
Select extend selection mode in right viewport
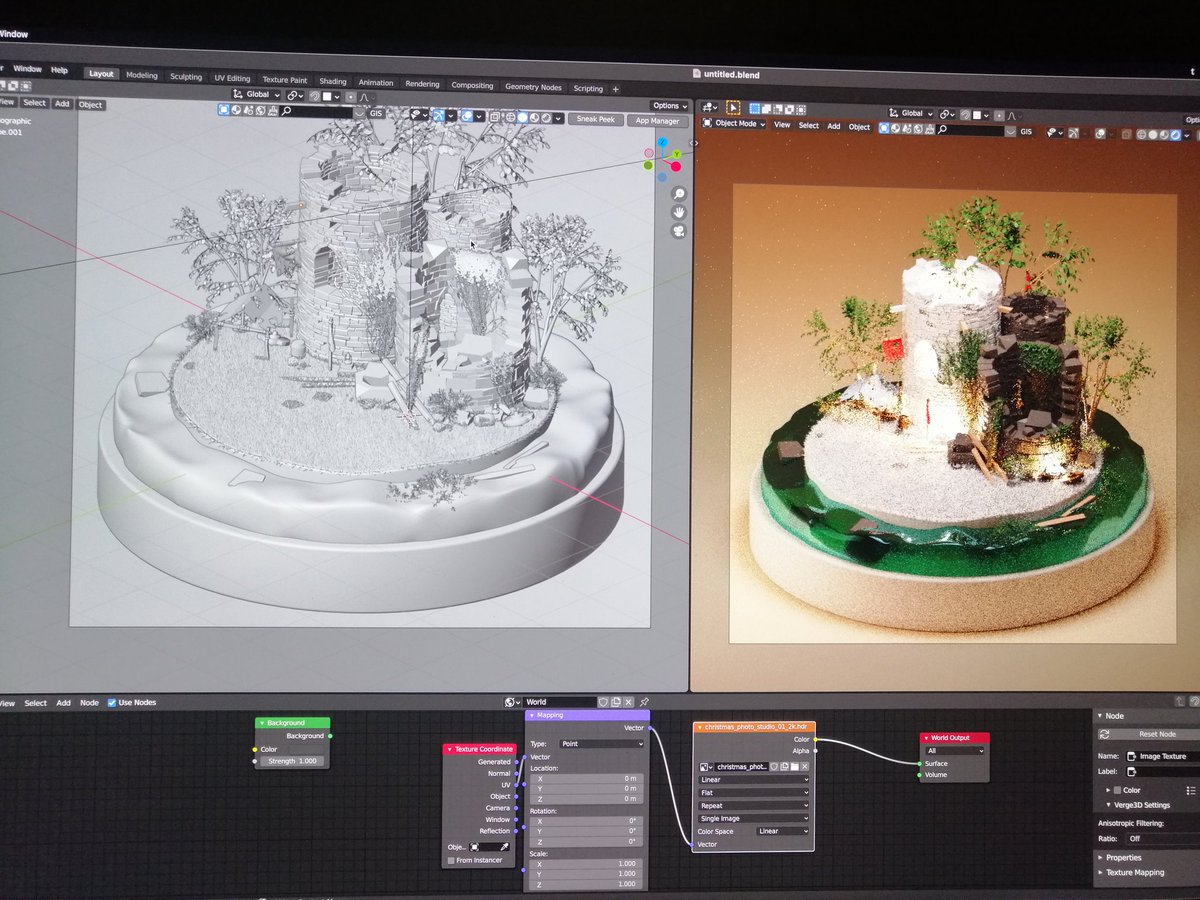766,108
